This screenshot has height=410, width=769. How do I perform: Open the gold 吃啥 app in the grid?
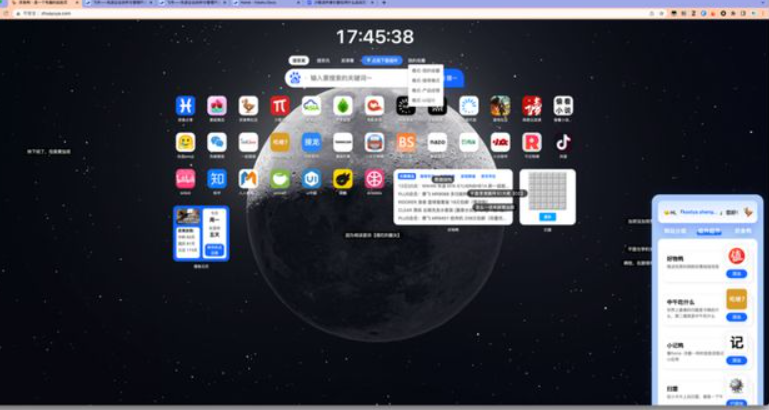point(280,142)
